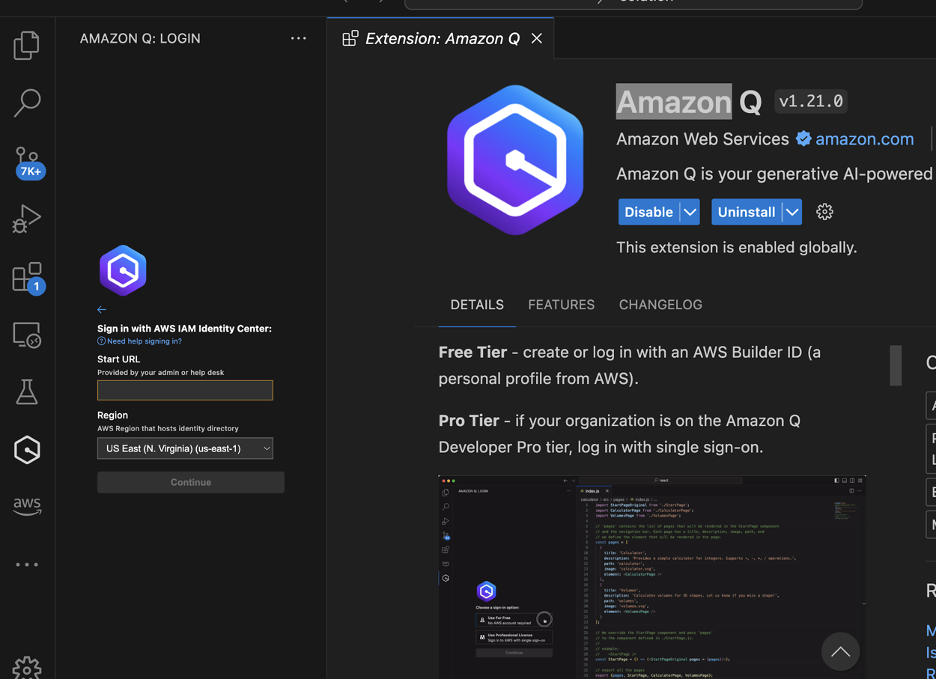Click the large Amazon Q extension logo
Image resolution: width=936 pixels, height=680 pixels.
(x=515, y=160)
